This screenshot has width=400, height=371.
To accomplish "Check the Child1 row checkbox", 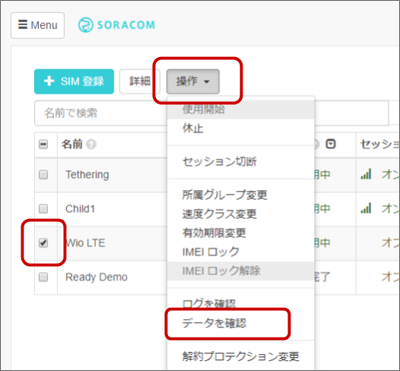I will point(43,209).
